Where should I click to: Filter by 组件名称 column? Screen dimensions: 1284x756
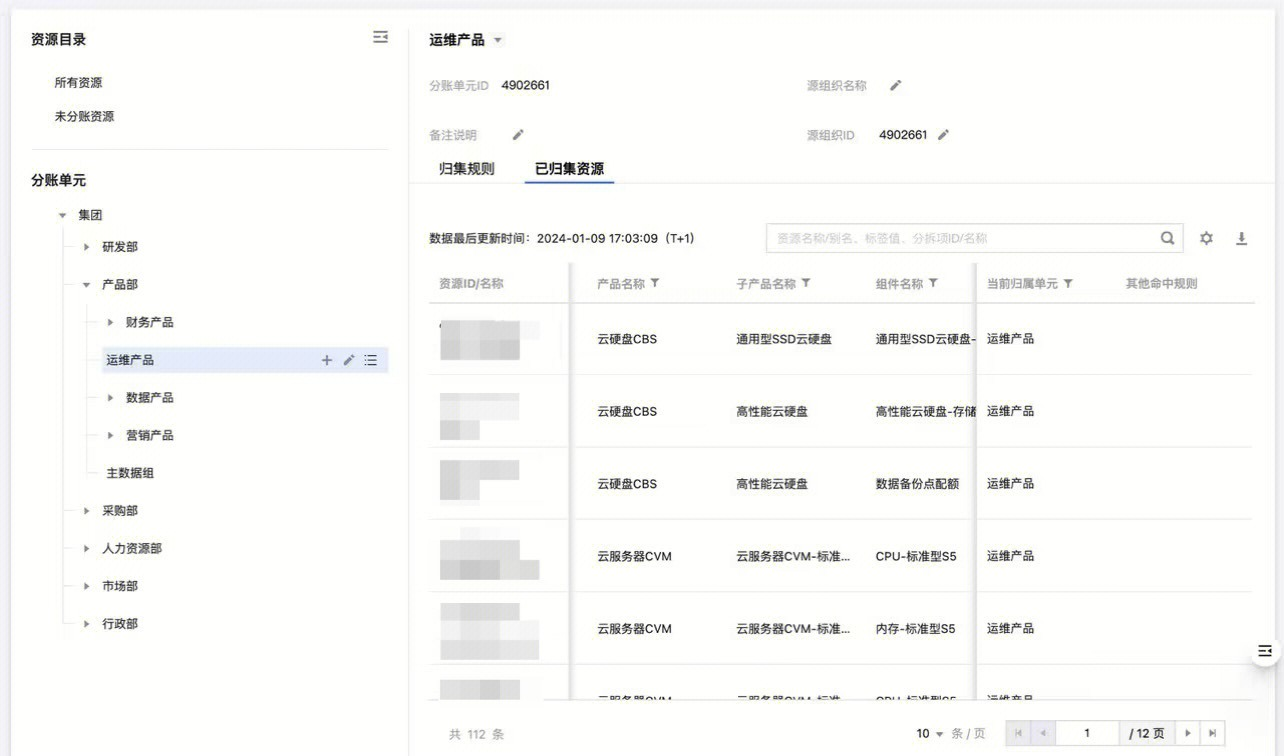coord(933,284)
